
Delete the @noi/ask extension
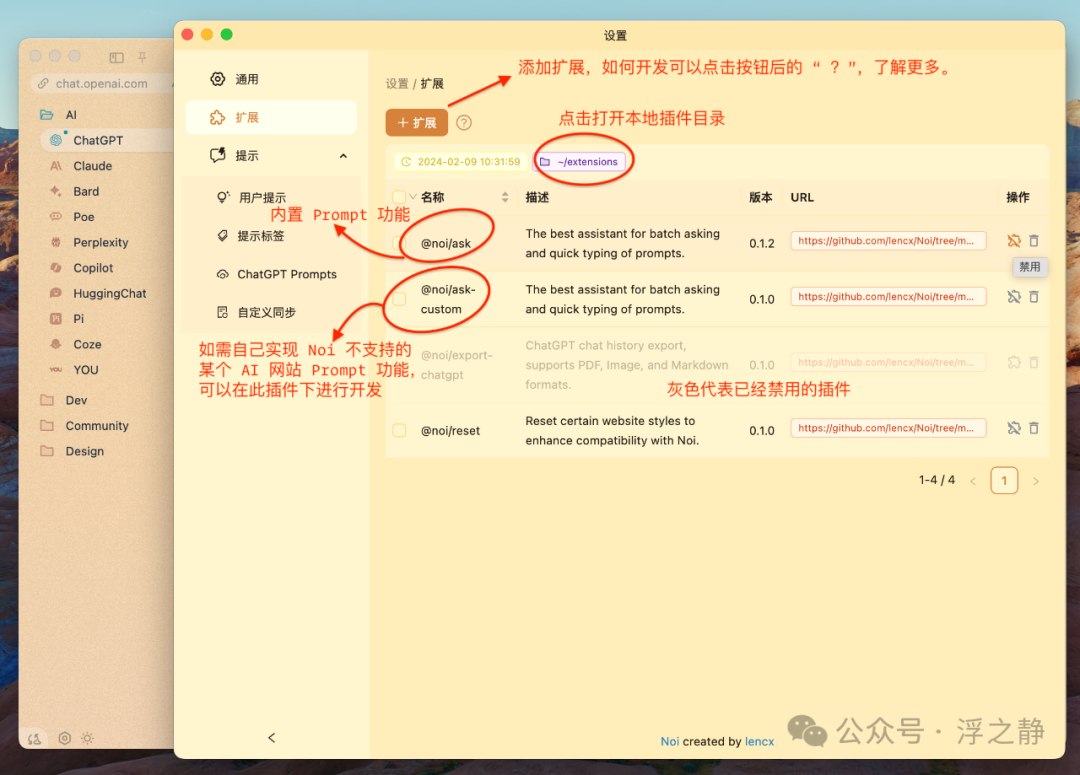(1034, 240)
